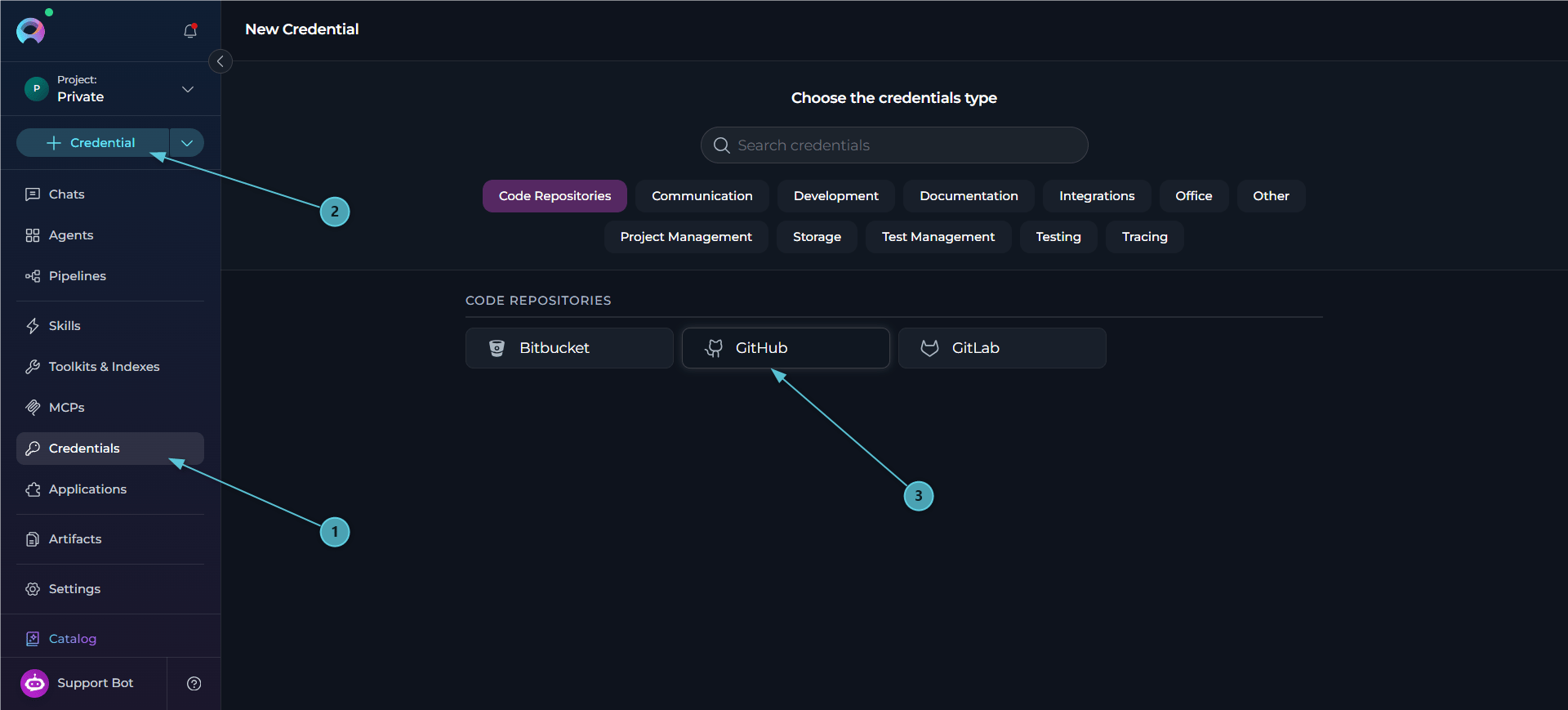Select the Storage category
1568x710 pixels.
(x=817, y=237)
